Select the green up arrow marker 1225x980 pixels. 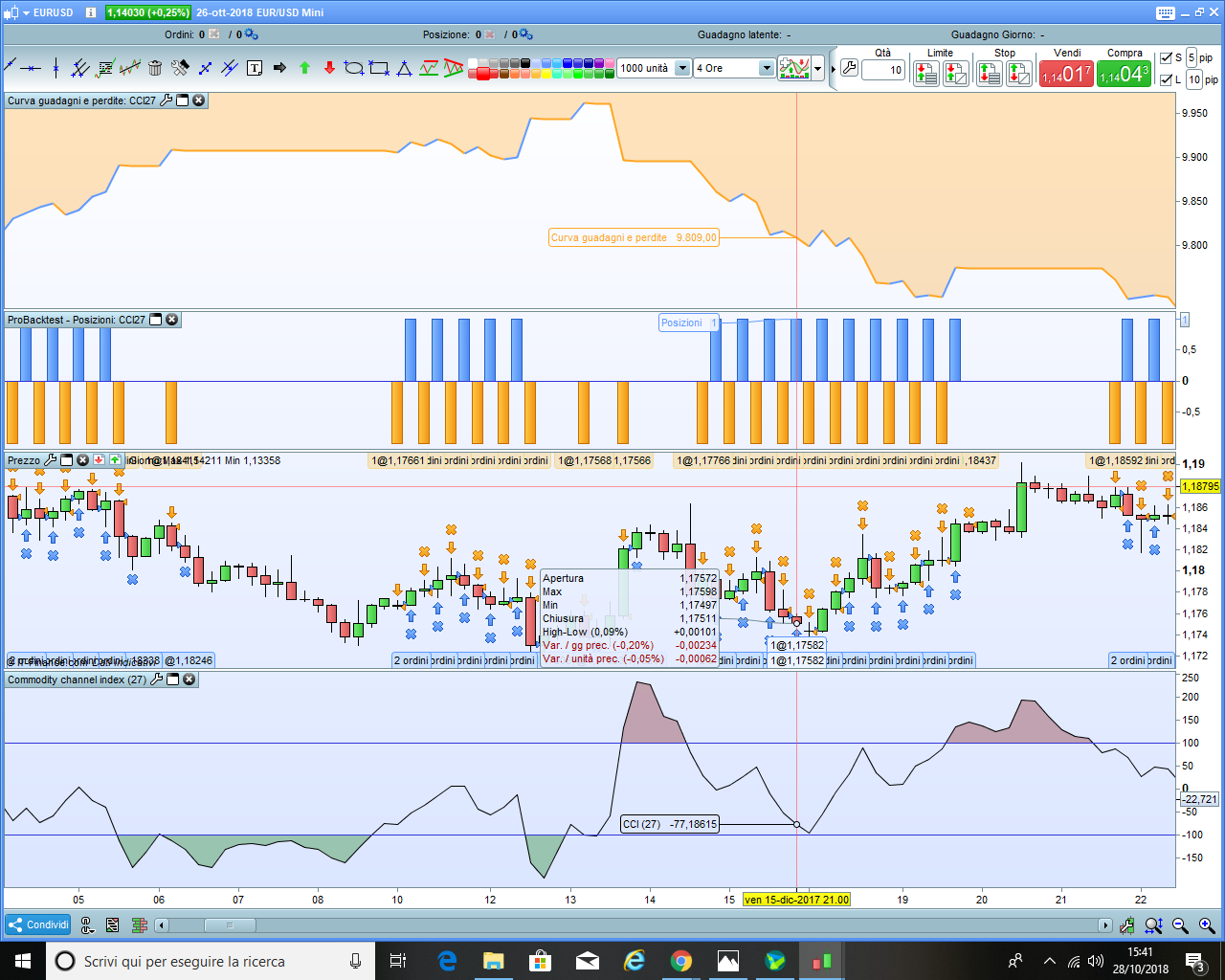304,68
